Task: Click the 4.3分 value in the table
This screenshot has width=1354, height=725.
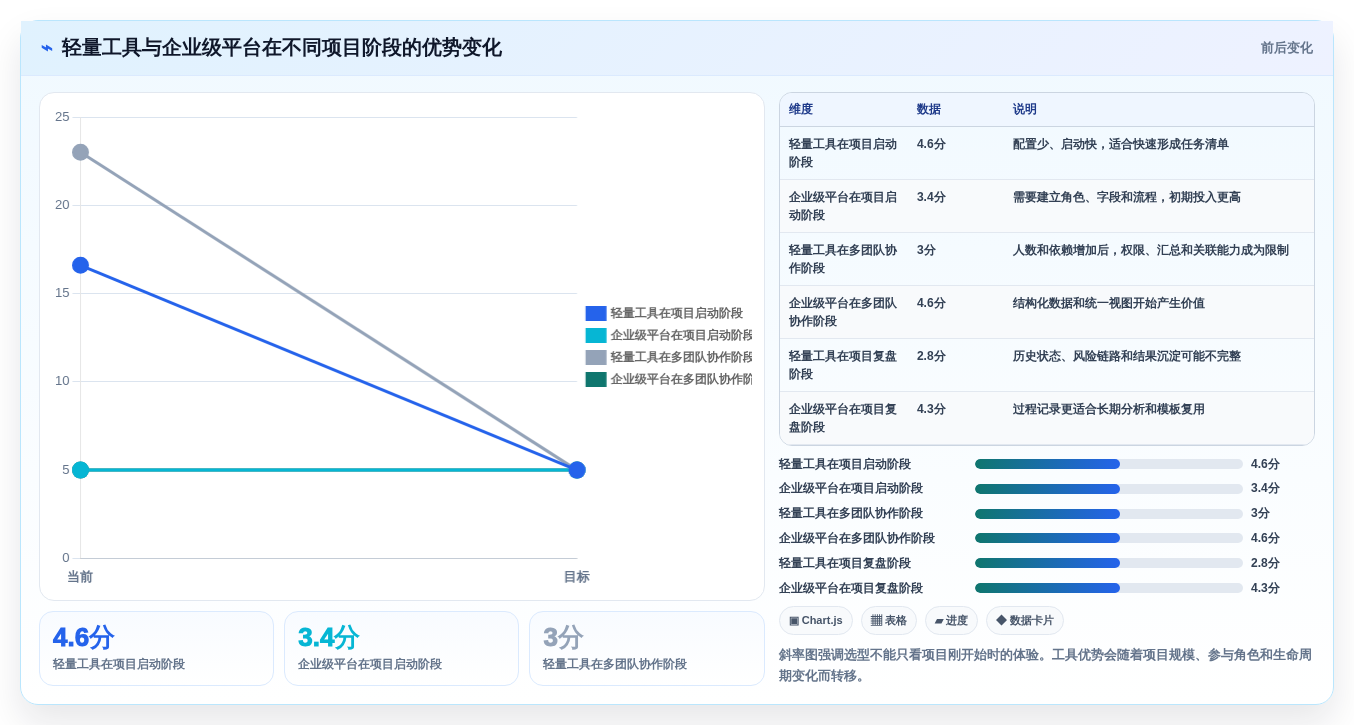Action: [x=931, y=409]
